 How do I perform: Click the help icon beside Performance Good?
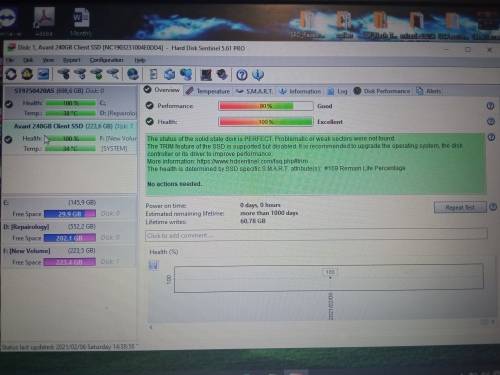click(490, 106)
